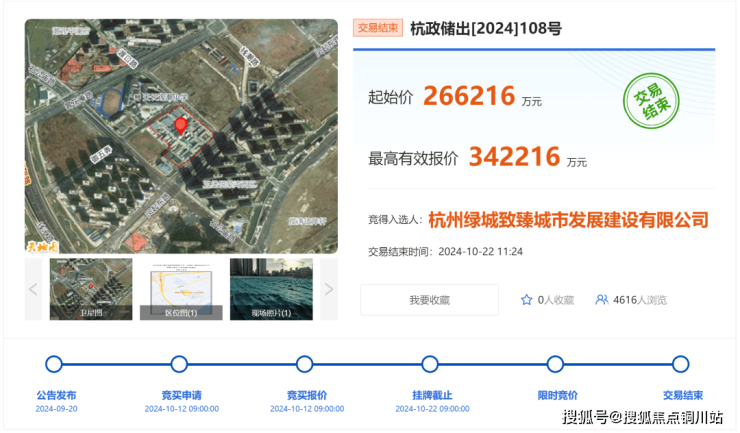Image resolution: width=740 pixels, height=433 pixels.
Task: Select the 区位图(1) thumbnail
Action: point(181,289)
